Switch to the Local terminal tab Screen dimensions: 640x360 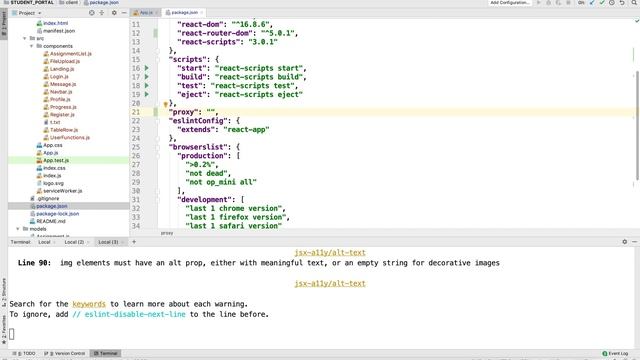(x=44, y=242)
